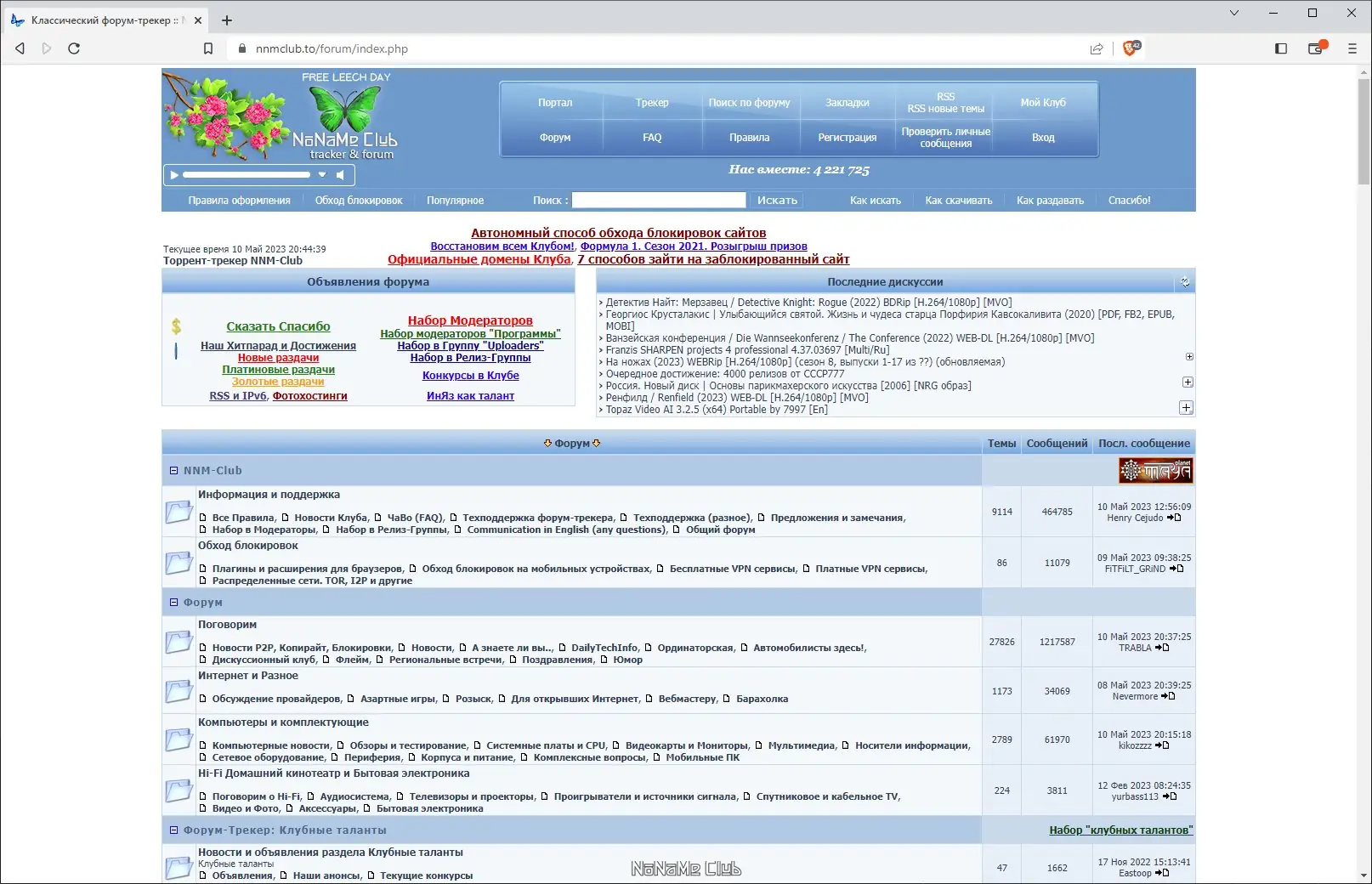Viewport: 1372px width, 884px height.
Task: Click the folder icon beside Информация и поддержка
Action: [x=179, y=512]
